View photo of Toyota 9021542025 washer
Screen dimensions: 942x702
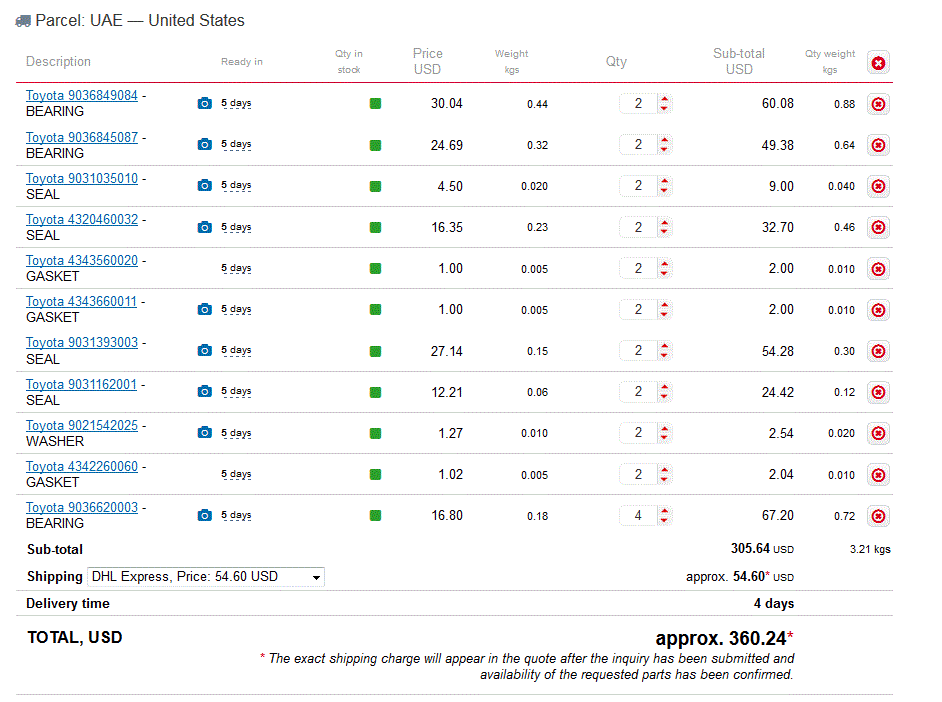pos(204,432)
